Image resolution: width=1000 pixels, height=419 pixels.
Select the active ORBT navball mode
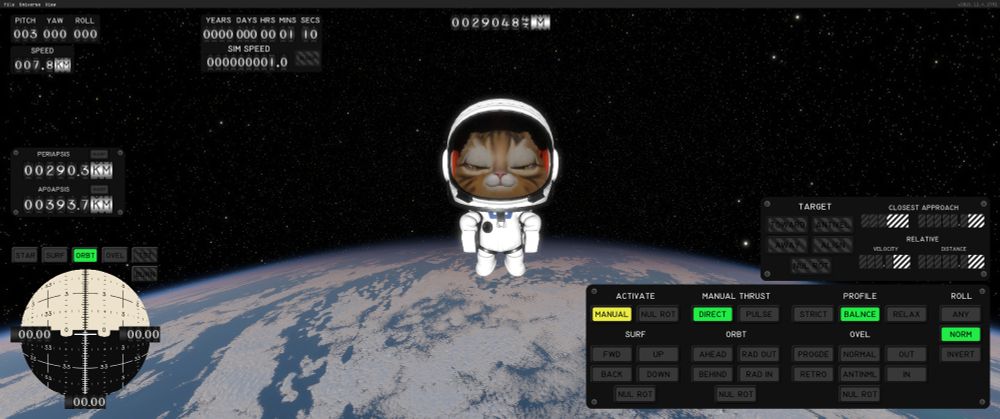85,255
